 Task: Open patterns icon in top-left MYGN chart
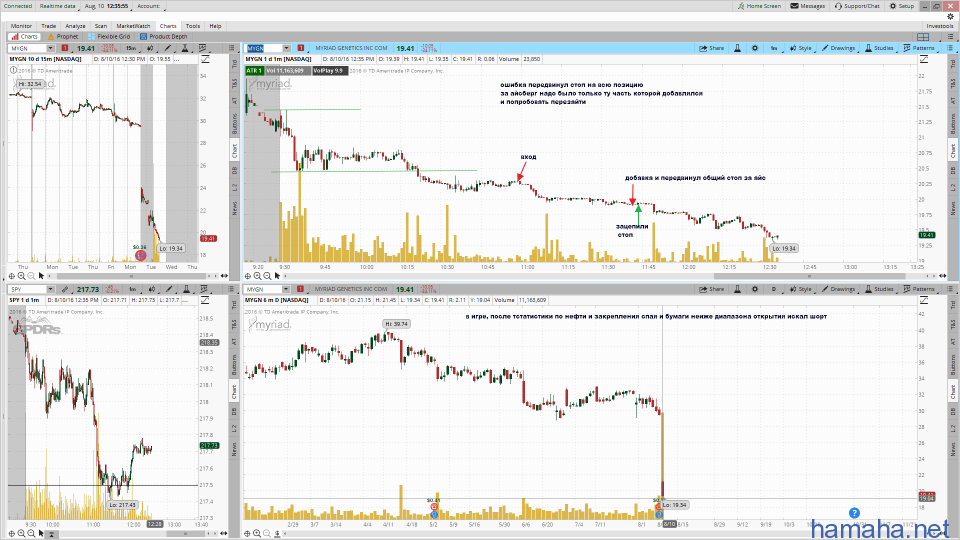click(203, 48)
